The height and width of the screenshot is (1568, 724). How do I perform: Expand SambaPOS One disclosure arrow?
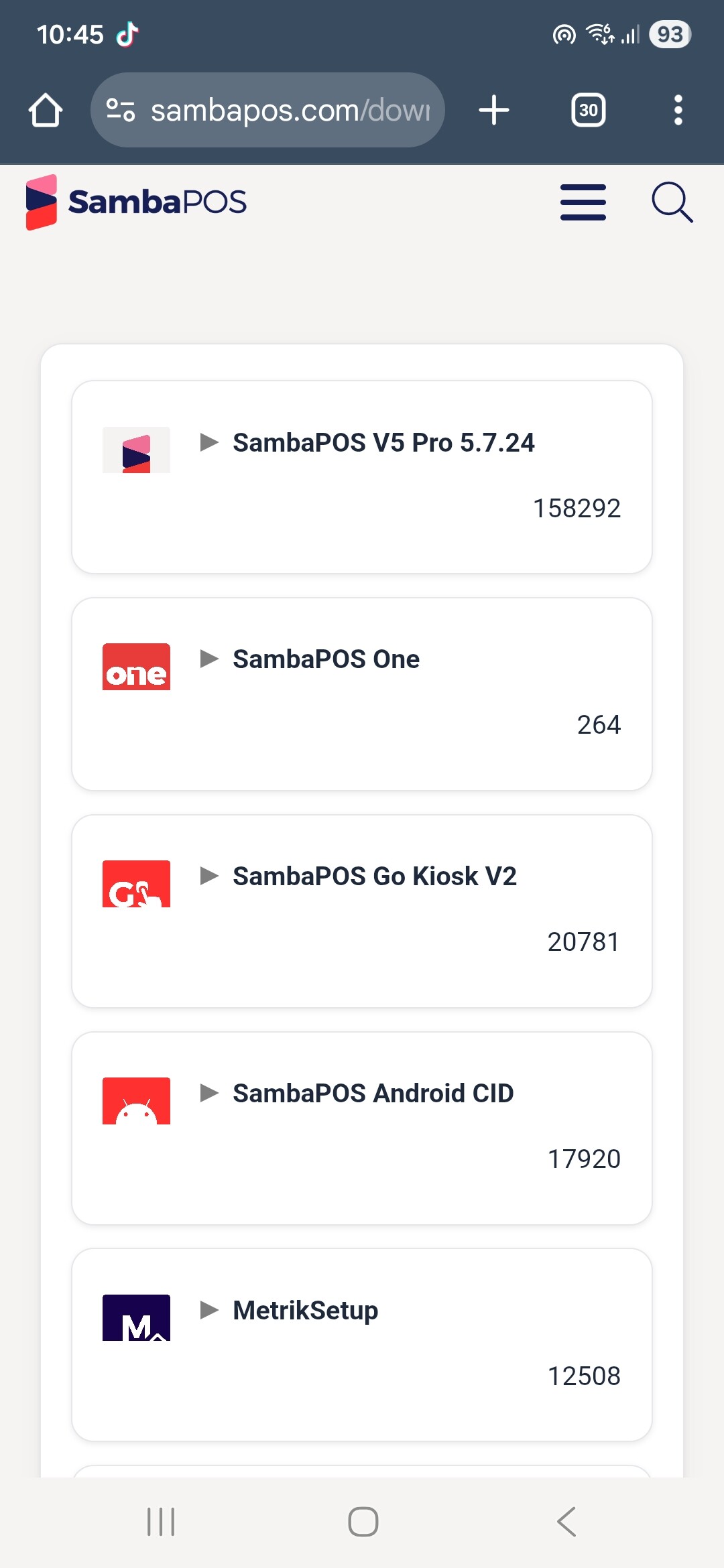210,659
